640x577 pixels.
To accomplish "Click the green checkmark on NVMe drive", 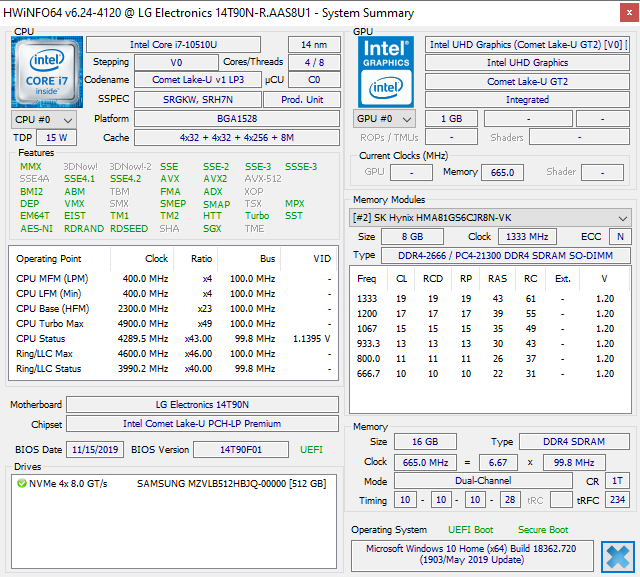I will [21, 484].
